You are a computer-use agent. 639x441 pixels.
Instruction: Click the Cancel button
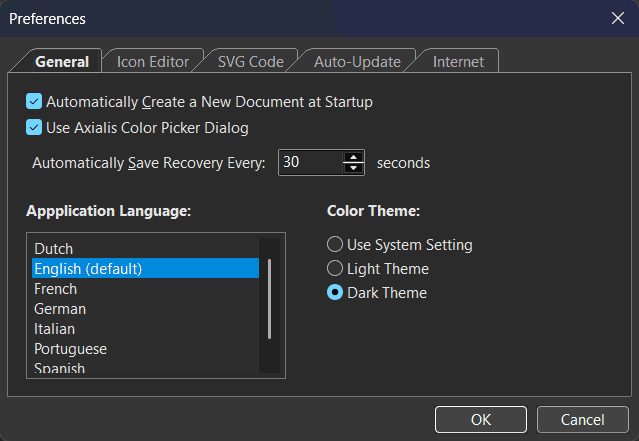click(582, 419)
